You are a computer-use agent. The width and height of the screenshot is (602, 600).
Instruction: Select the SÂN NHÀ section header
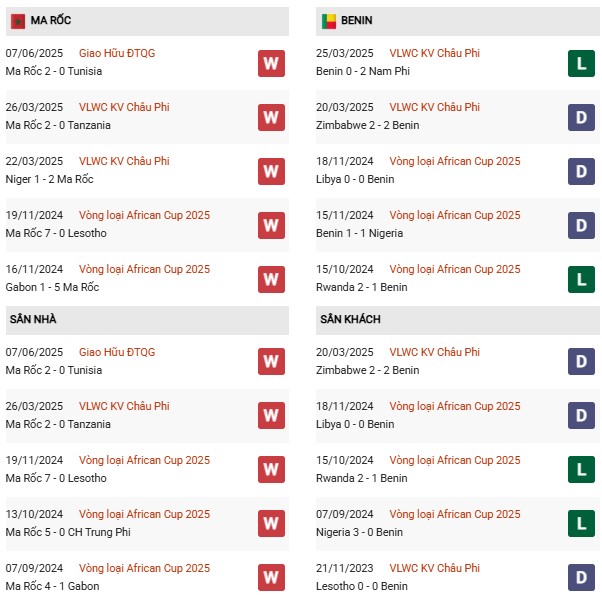tap(147, 320)
